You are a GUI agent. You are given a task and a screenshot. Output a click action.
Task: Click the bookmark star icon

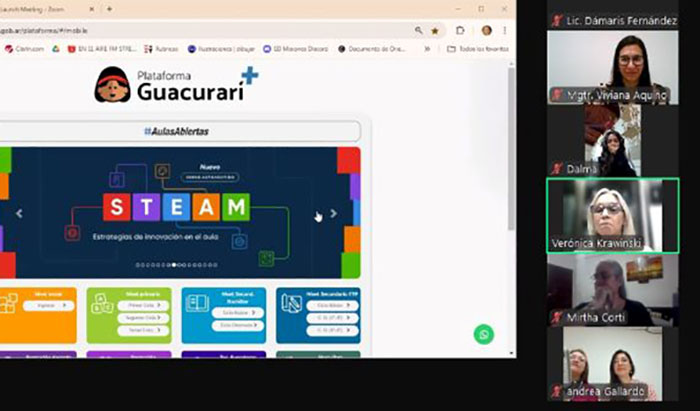click(x=434, y=31)
